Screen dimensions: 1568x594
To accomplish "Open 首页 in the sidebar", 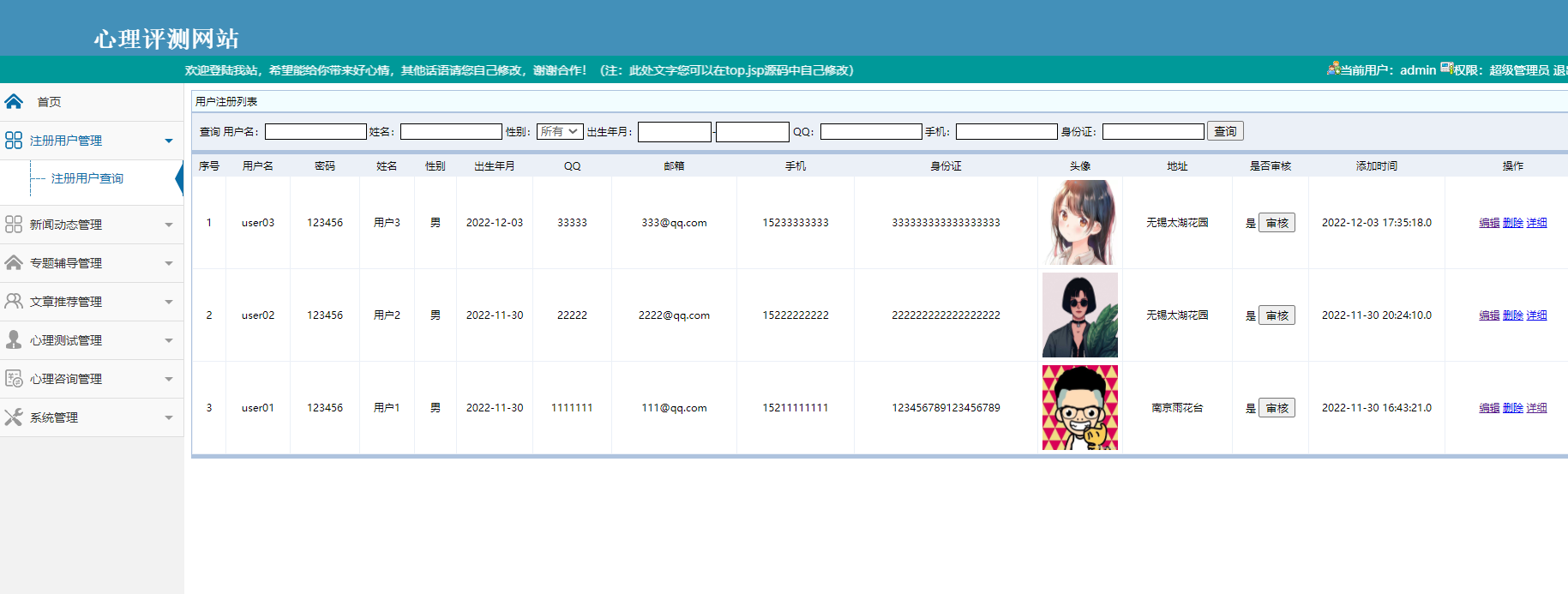I will point(49,102).
